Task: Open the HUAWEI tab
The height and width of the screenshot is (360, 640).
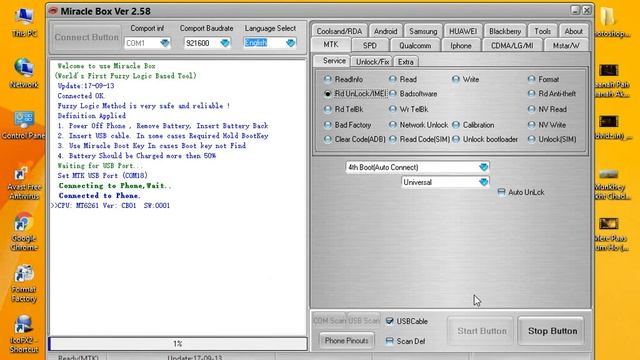Action: pyautogui.click(x=463, y=31)
